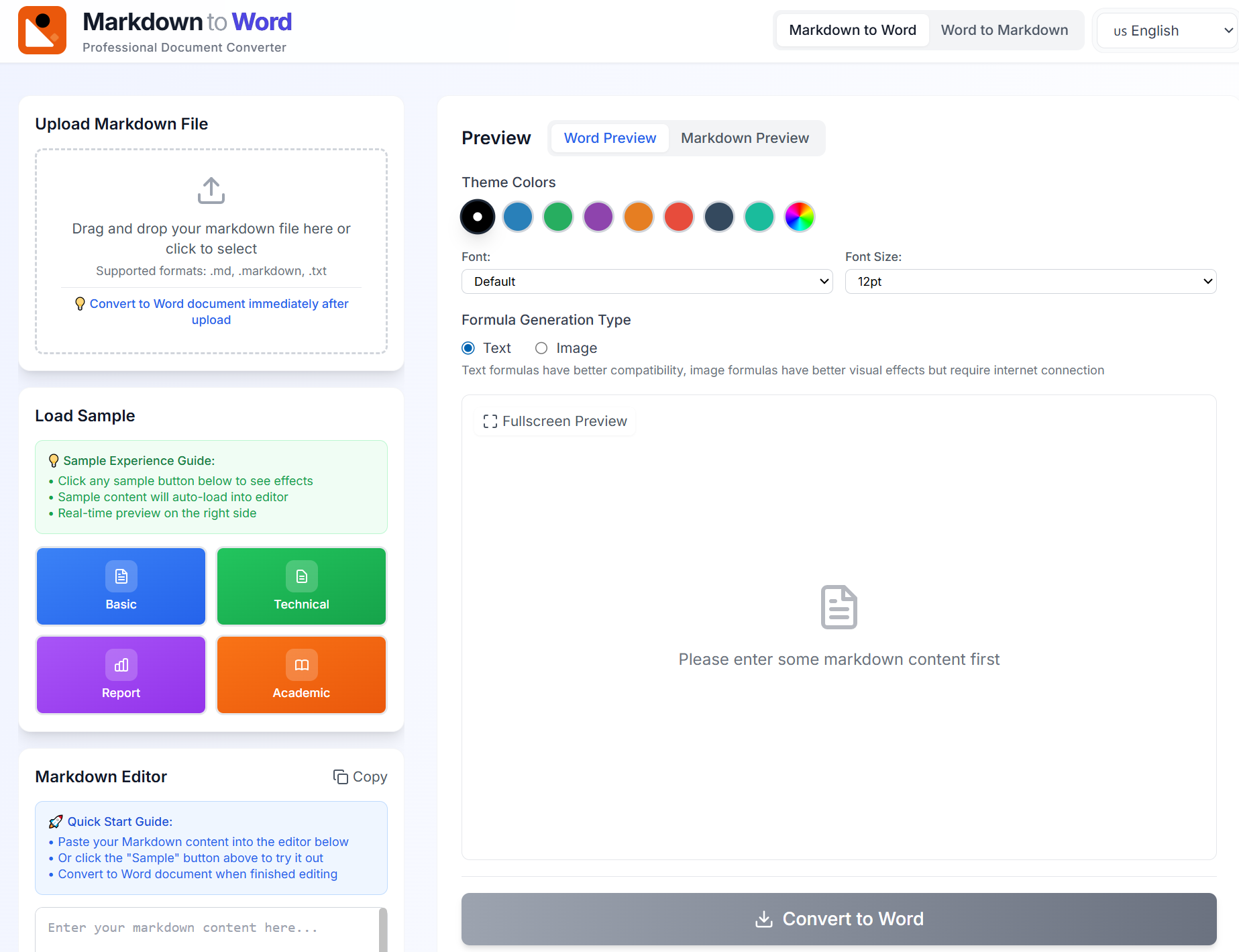The image size is (1239, 952).
Task: Click the orange Markdown to Word logo icon
Action: [42, 30]
